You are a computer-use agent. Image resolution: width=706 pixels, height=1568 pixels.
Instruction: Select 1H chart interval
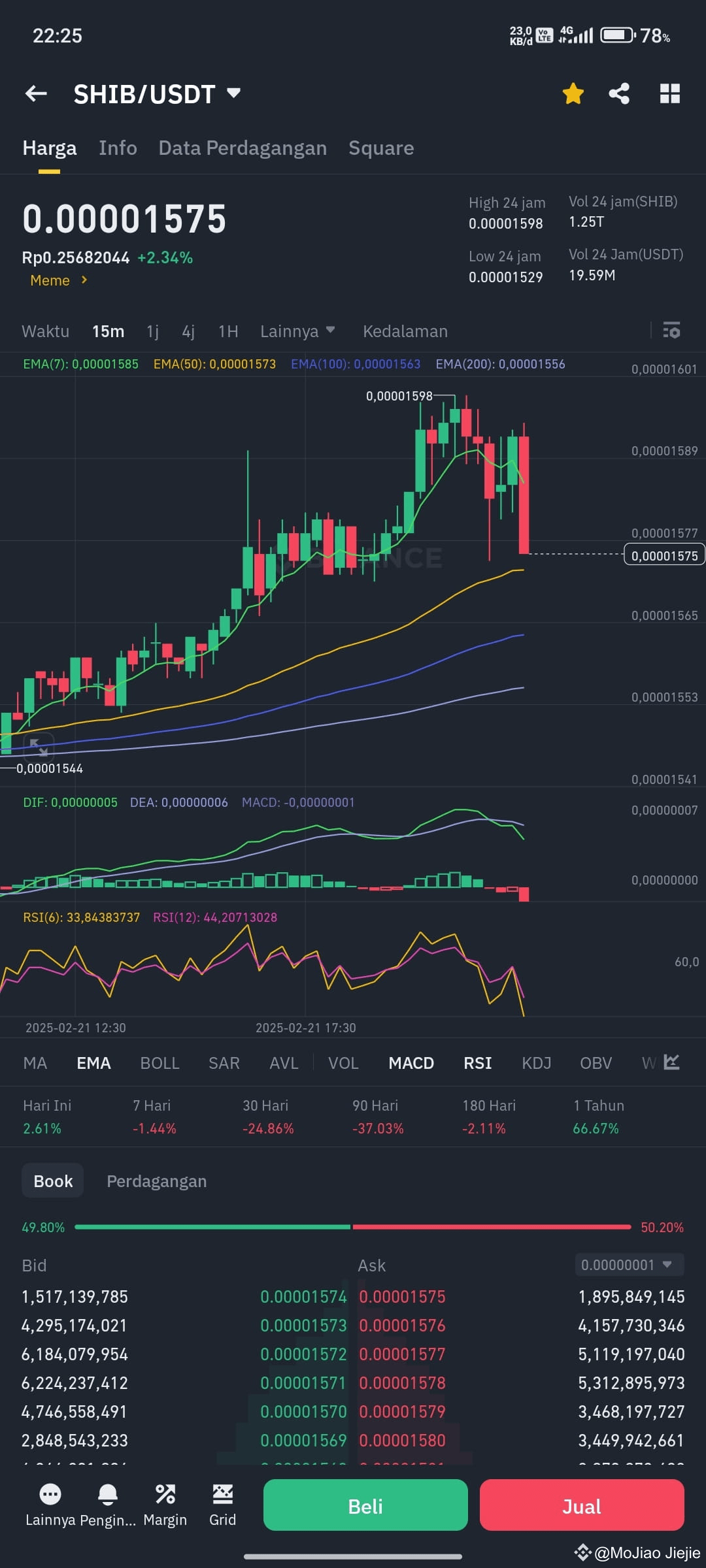tap(228, 331)
